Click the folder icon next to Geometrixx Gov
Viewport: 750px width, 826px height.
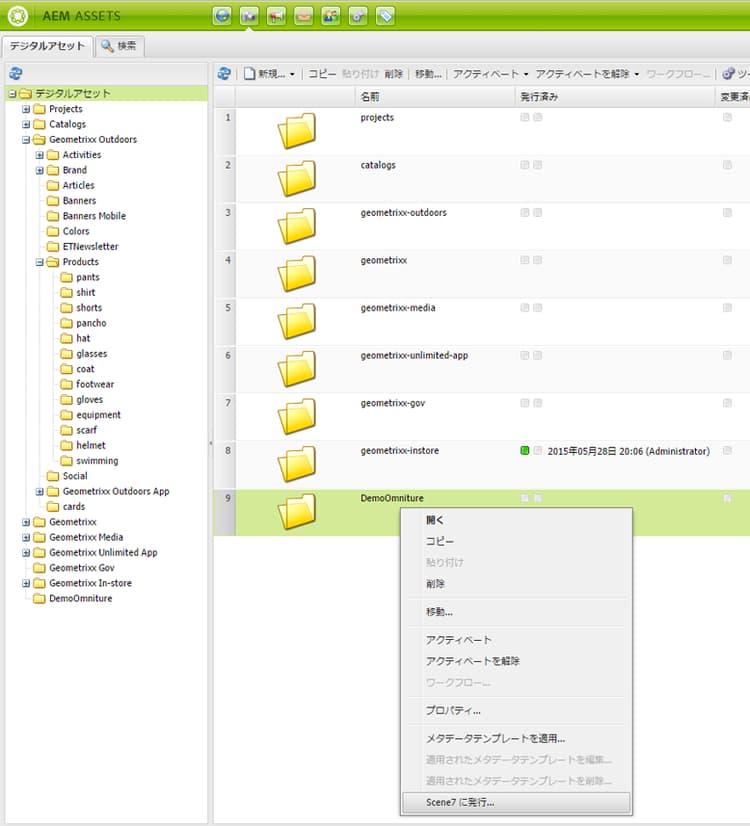[x=39, y=567]
